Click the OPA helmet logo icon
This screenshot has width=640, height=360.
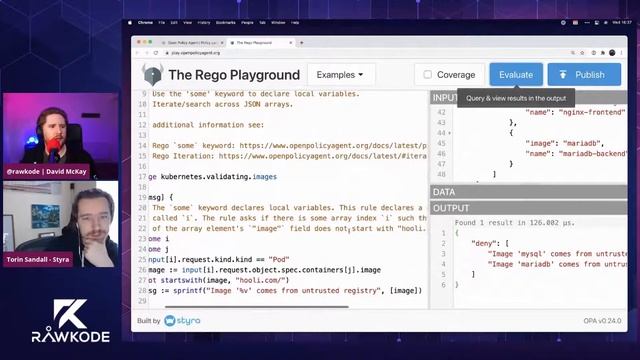point(153,74)
